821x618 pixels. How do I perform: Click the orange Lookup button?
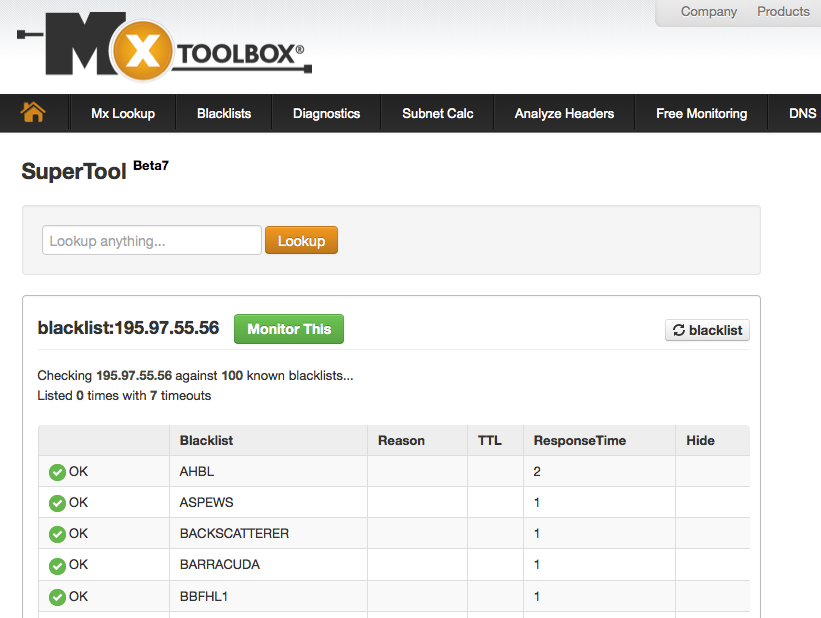(302, 240)
